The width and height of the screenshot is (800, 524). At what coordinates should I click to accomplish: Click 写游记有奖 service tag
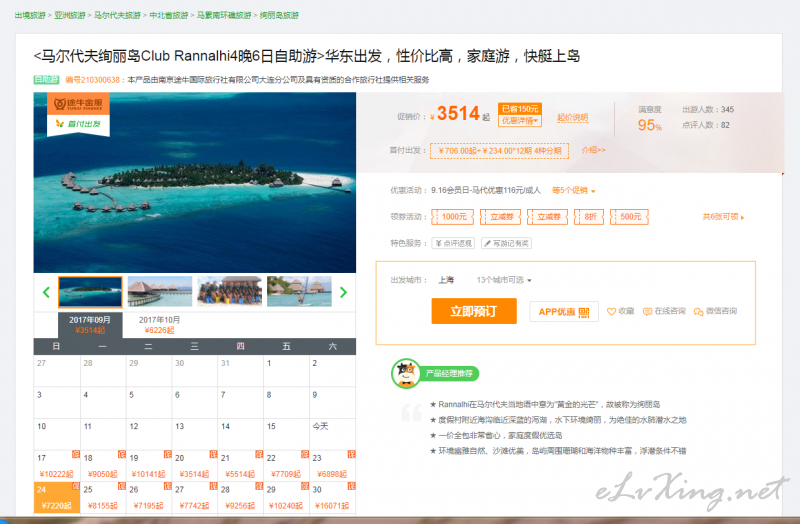[x=507, y=243]
